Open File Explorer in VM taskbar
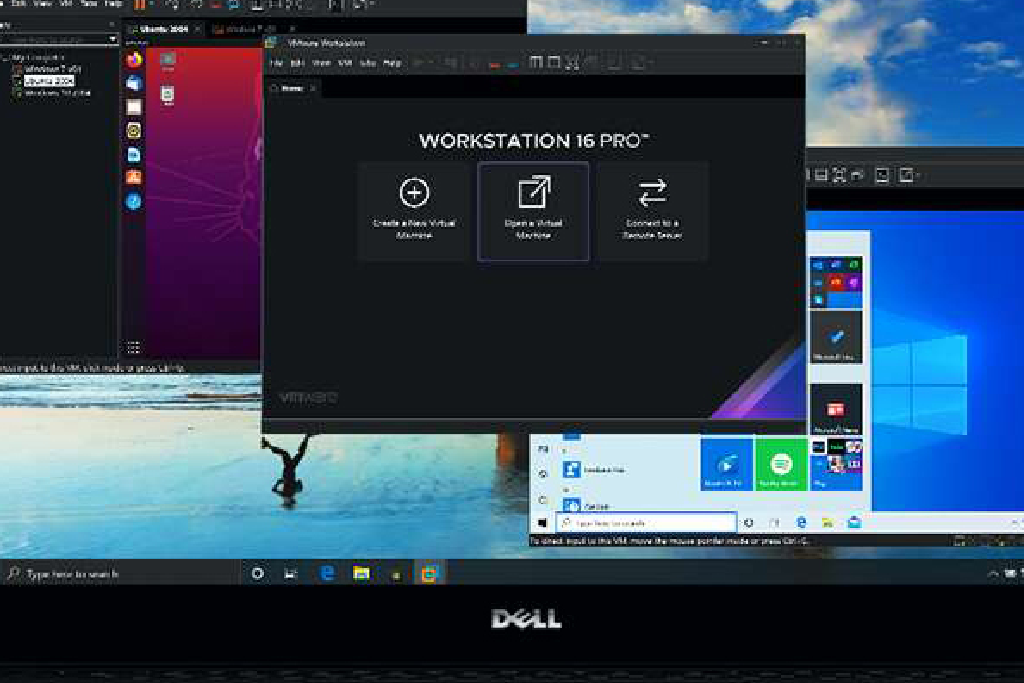This screenshot has height=683, width=1024. [x=827, y=523]
